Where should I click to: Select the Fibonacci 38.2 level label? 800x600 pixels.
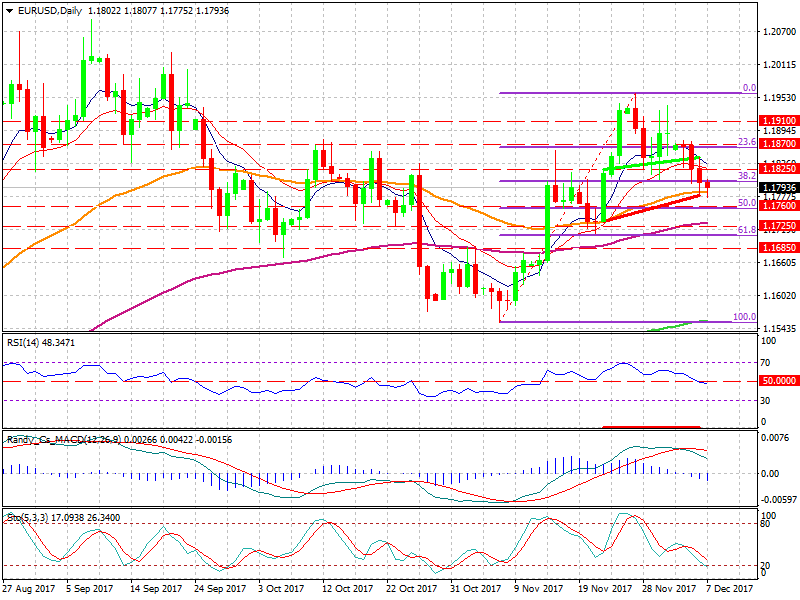pyautogui.click(x=747, y=176)
